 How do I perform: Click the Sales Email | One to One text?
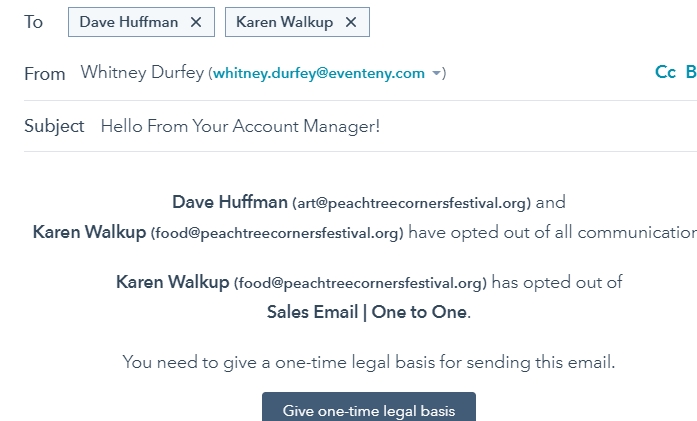[x=367, y=311]
